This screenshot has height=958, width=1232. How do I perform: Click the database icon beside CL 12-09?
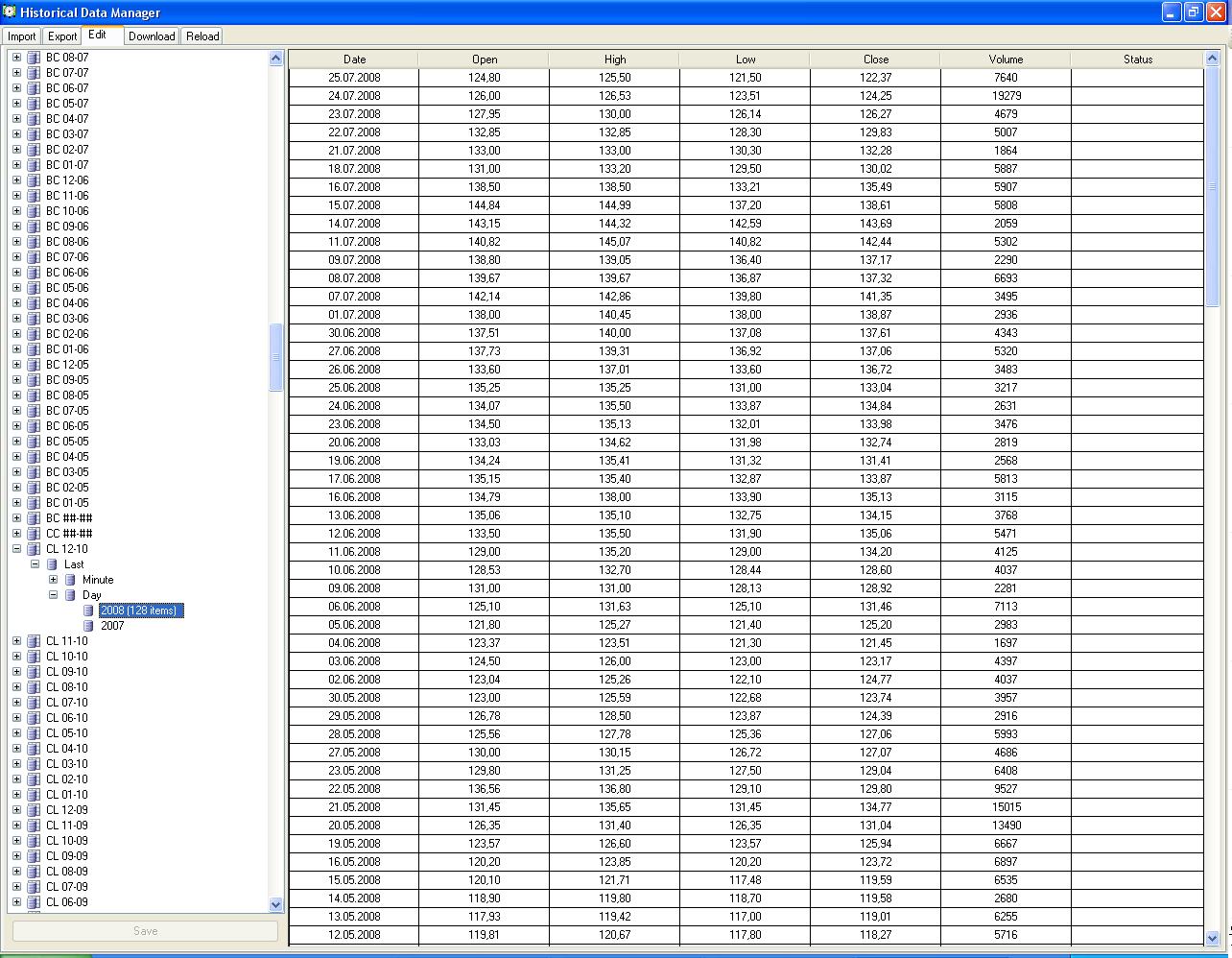tap(34, 810)
